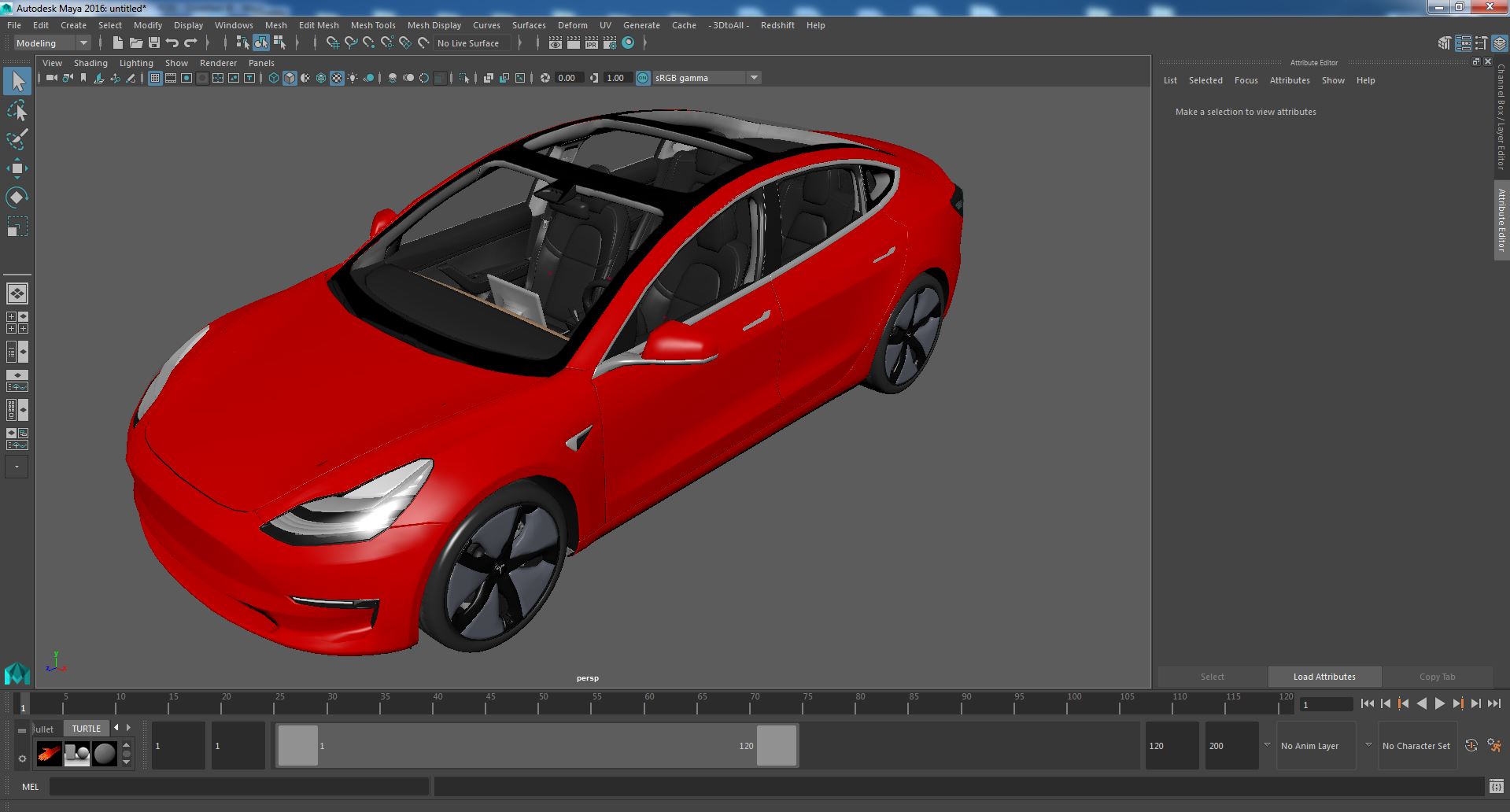Show Channel Box Layer Editor icon
The width and height of the screenshot is (1510, 812).
click(1500, 43)
